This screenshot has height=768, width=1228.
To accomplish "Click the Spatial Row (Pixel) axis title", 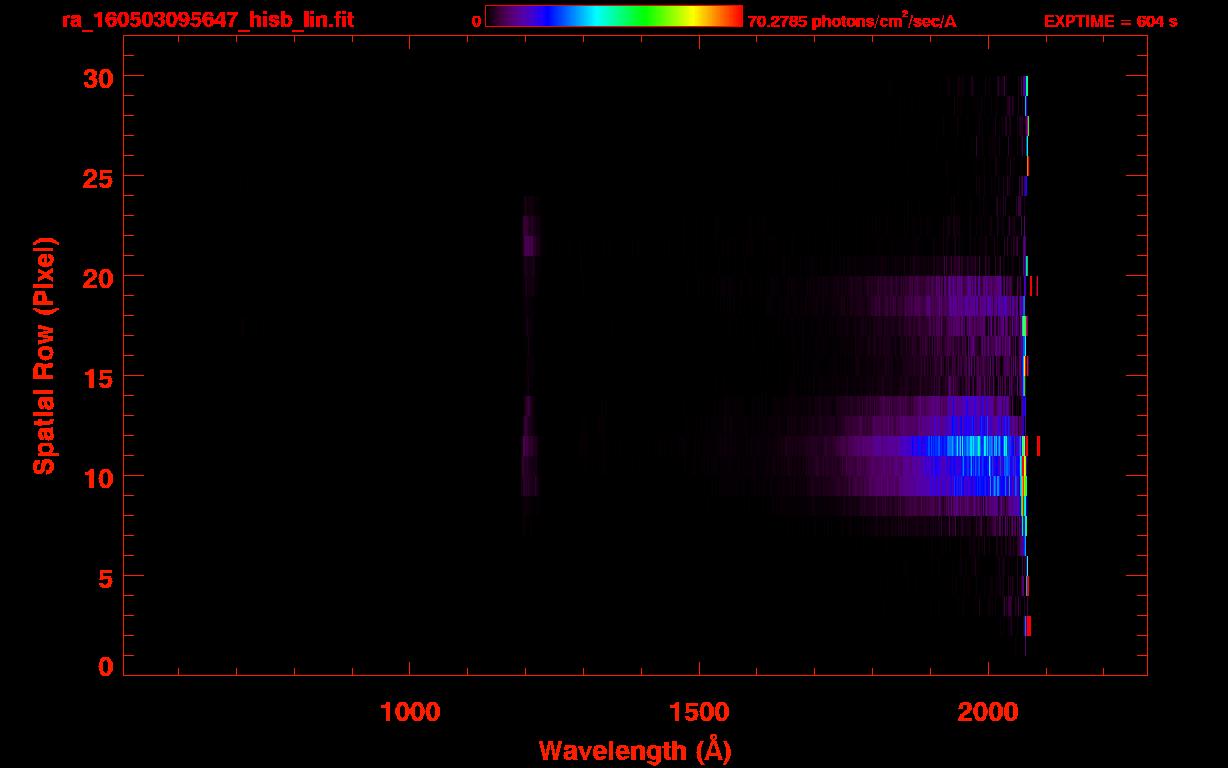I will pos(45,355).
